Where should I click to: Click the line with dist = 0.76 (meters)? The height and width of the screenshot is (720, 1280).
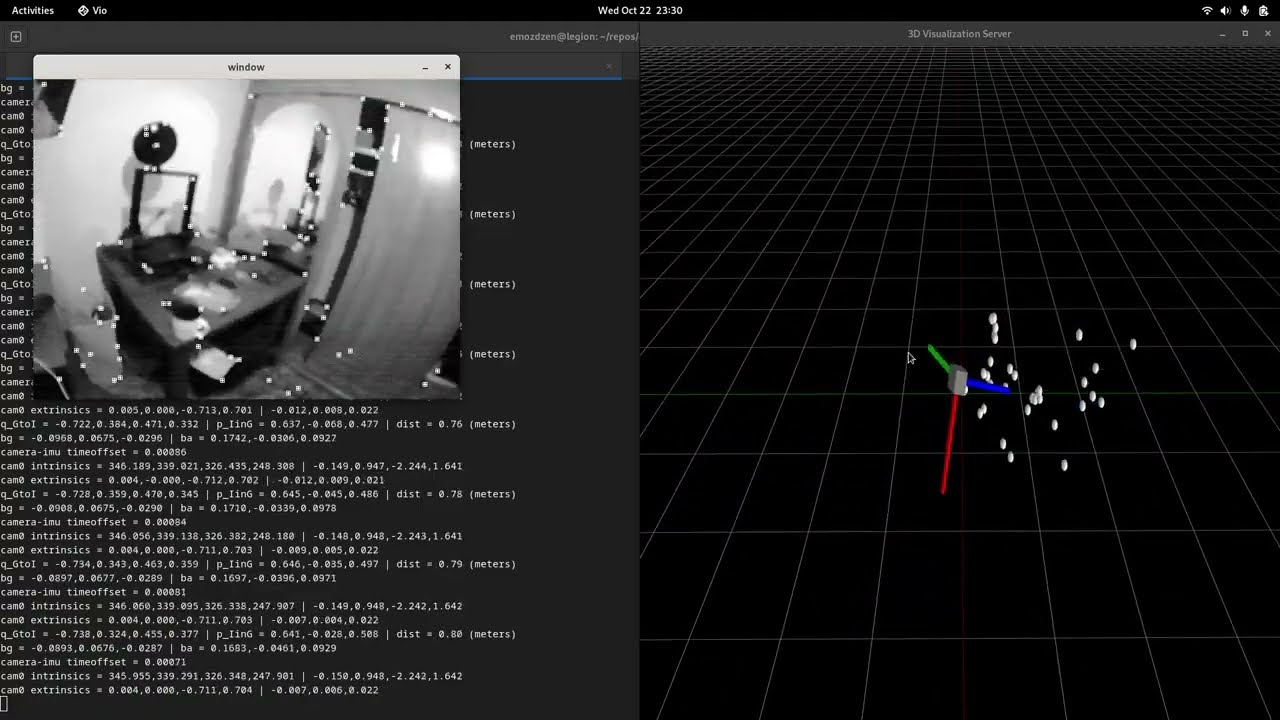tap(258, 424)
